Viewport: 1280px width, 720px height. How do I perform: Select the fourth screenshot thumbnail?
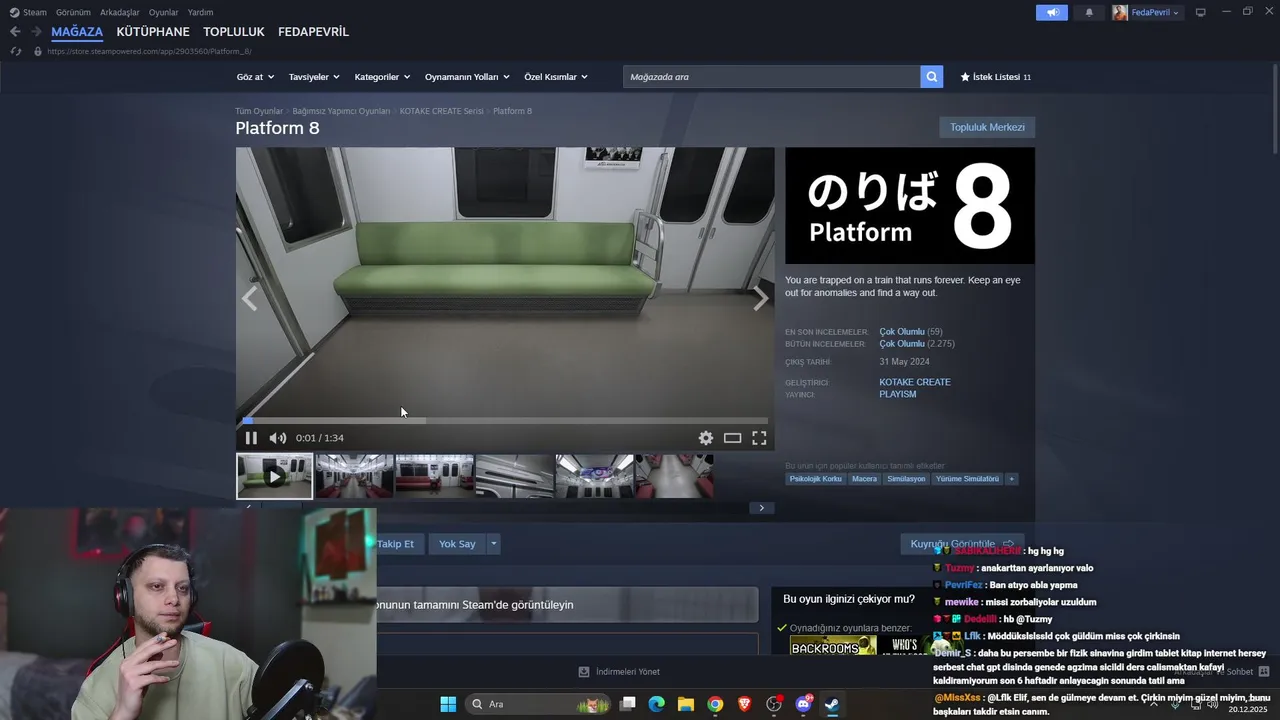pos(515,476)
